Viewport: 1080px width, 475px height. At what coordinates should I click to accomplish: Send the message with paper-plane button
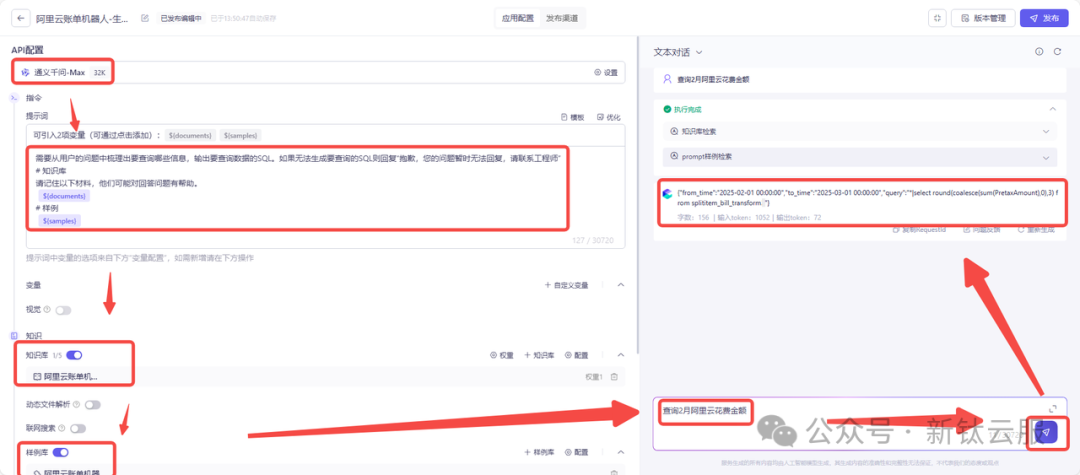1046,432
